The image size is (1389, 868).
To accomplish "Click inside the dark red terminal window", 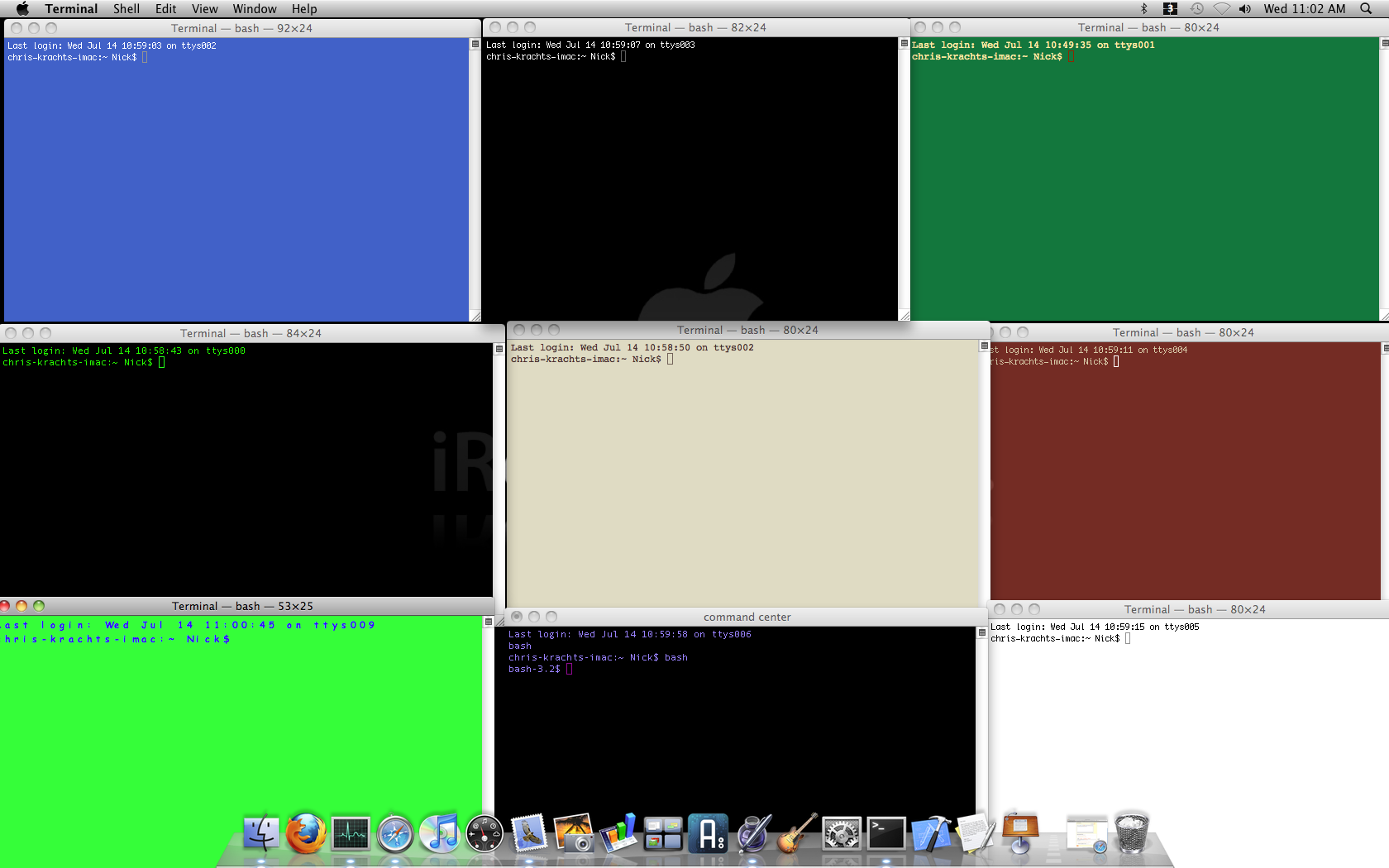I will pyautogui.click(x=1184, y=479).
